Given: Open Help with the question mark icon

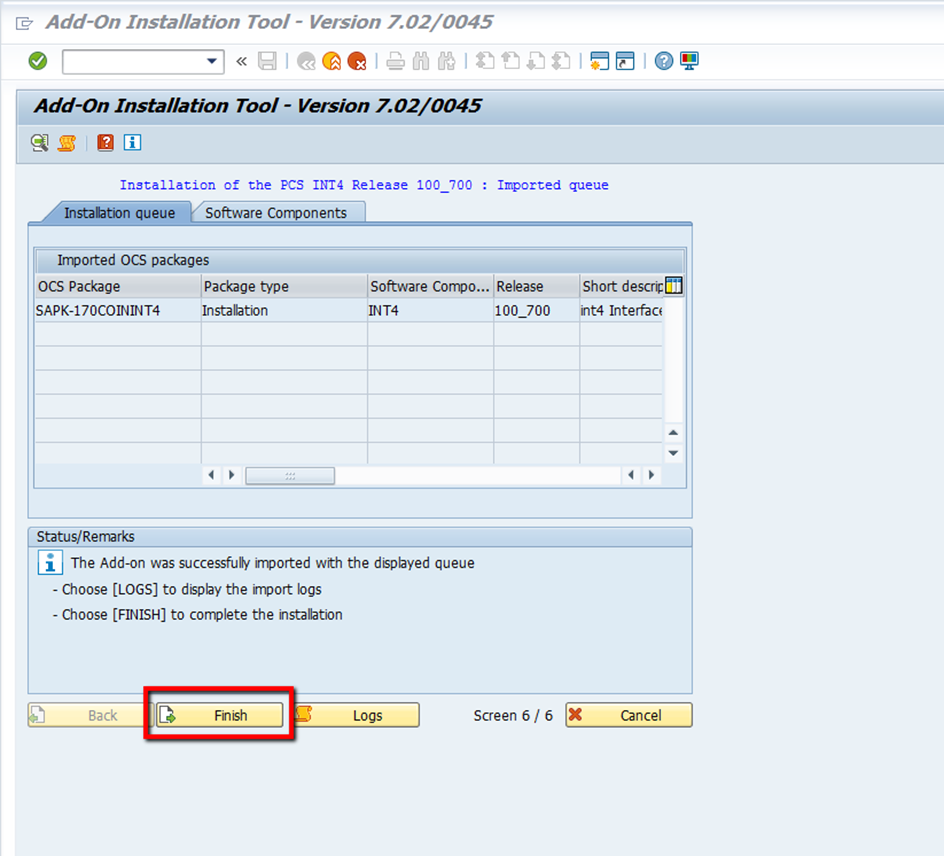Looking at the screenshot, I should coord(663,62).
